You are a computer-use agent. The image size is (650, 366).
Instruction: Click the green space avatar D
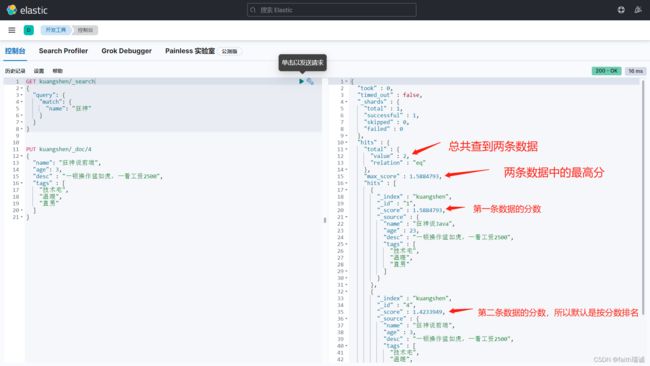point(29,30)
